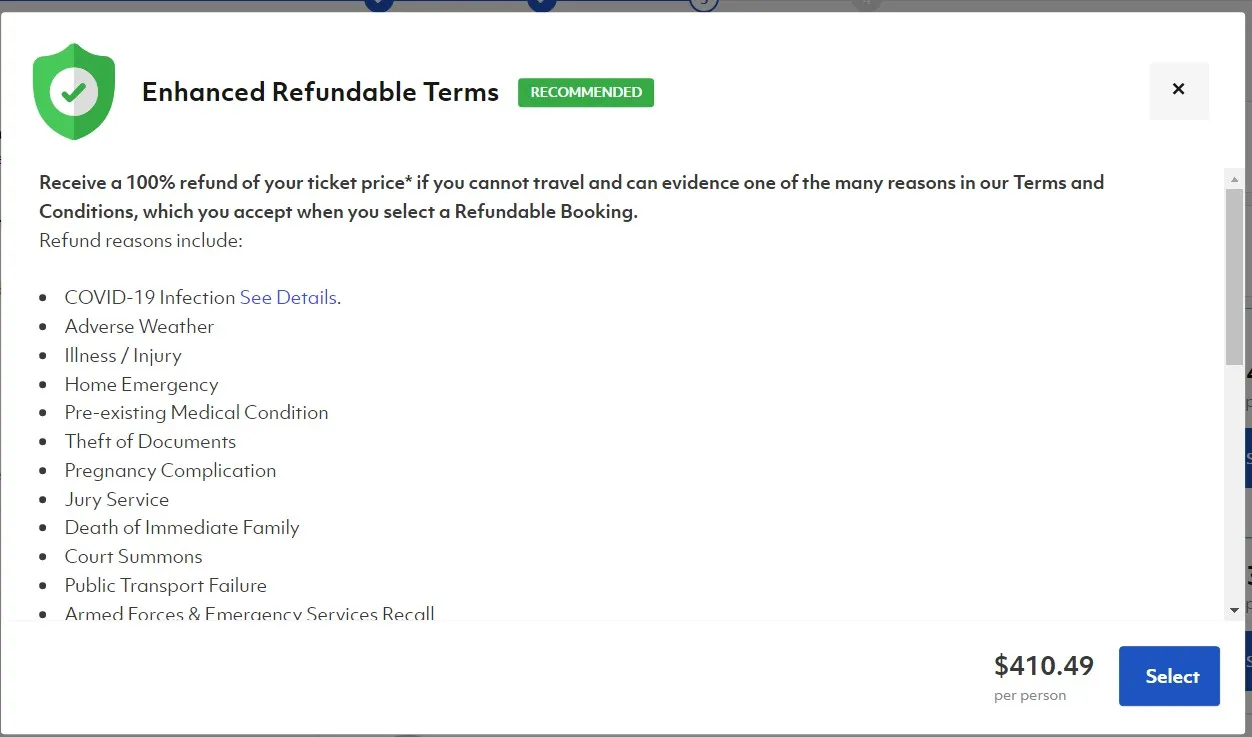Select the Jury Service list item
This screenshot has width=1252, height=737.
[117, 499]
